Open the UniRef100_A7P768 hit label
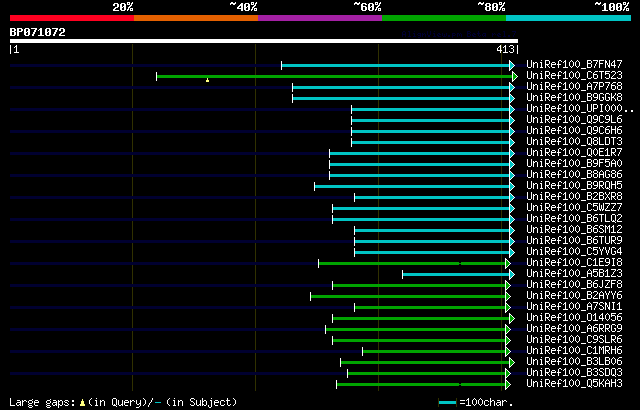The height and width of the screenshot is (410, 640). pos(574,86)
